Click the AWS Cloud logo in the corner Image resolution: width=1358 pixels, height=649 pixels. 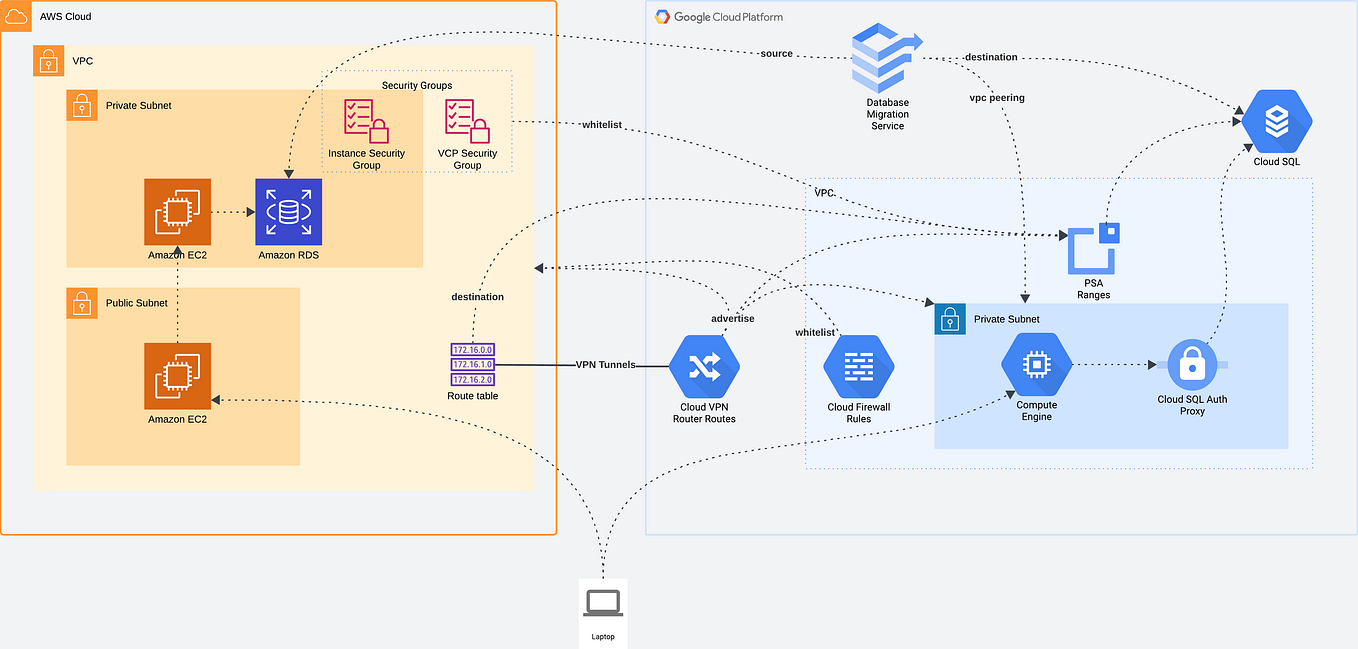coord(14,15)
